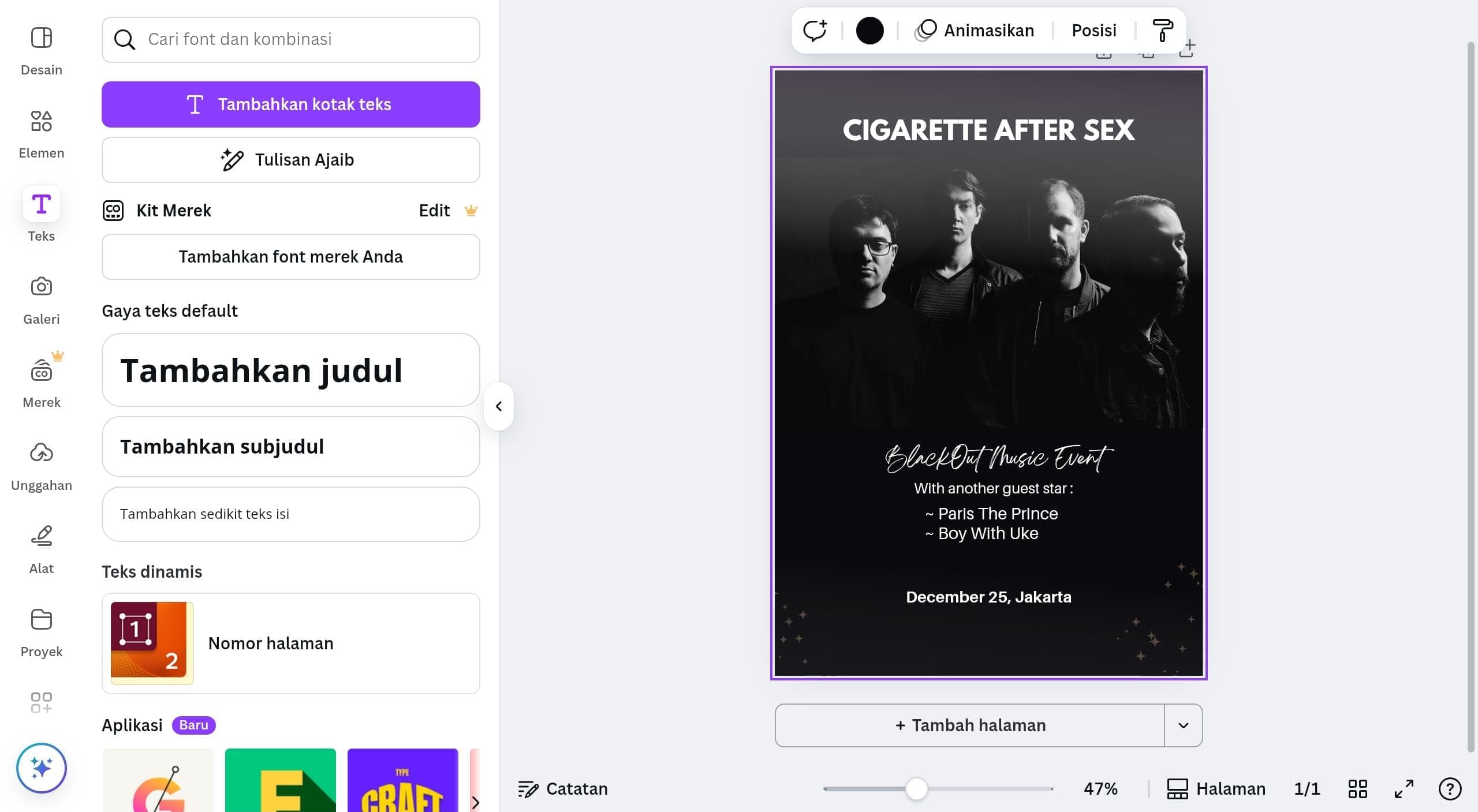The width and height of the screenshot is (1478, 812).
Task: Toggle fullscreen presentation mode
Action: click(1404, 789)
